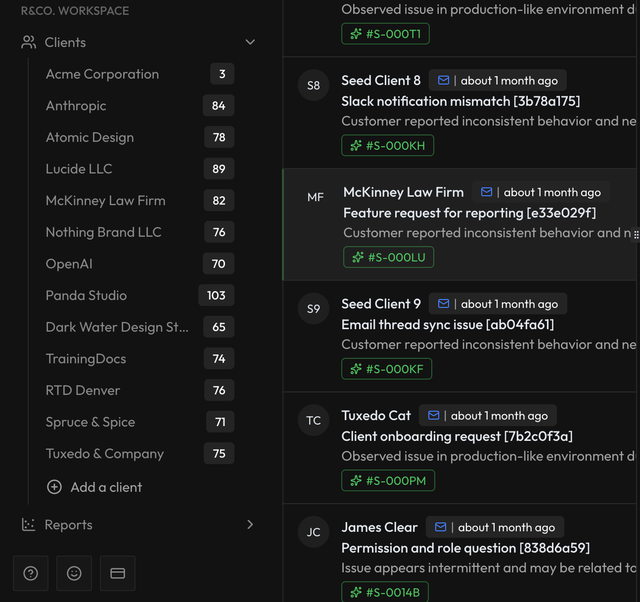Open ticket tag #S-0014B
This screenshot has height=602, width=640.
click(385, 592)
